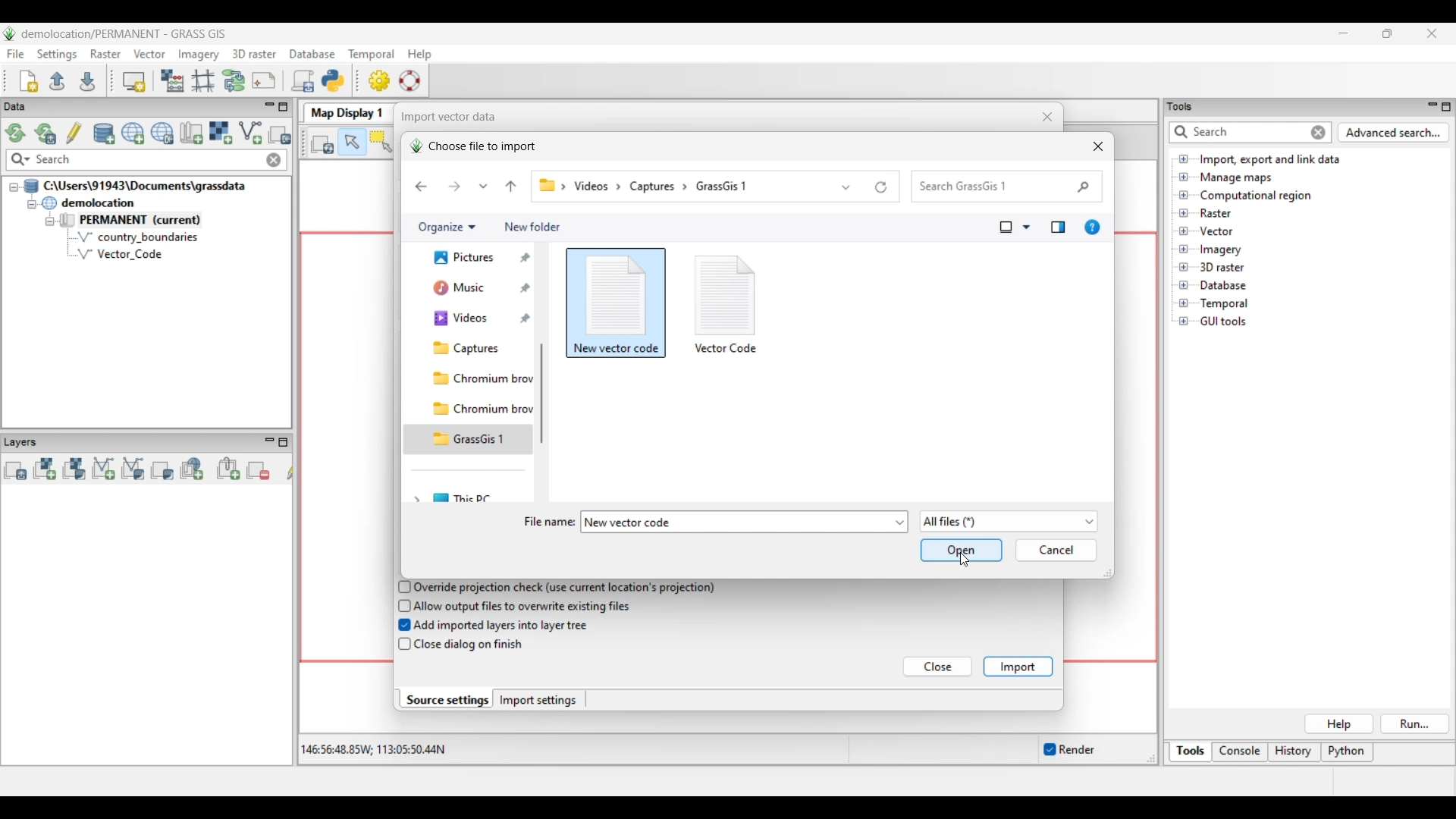
Task: Open the Organize dropdown menu
Action: pos(447,228)
